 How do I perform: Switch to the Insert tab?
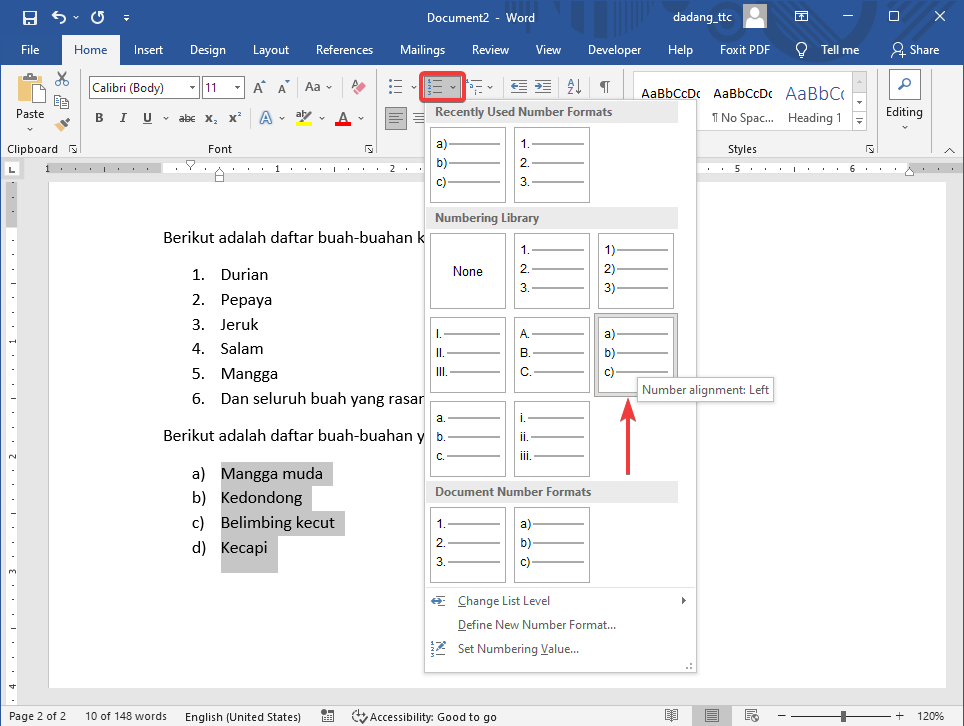pos(148,49)
